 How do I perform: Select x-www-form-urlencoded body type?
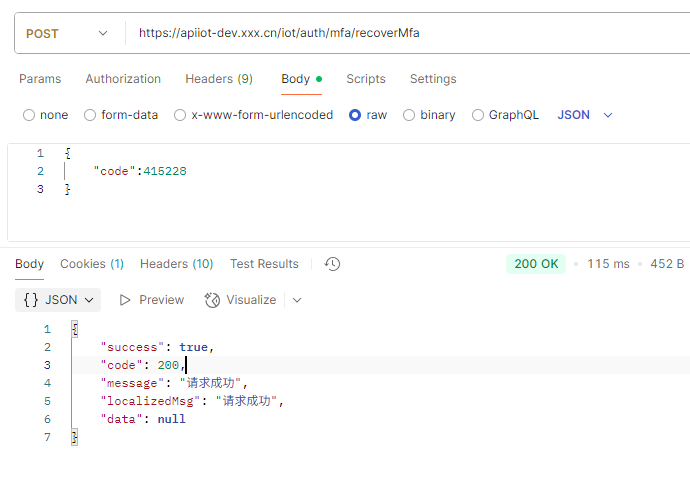(181, 115)
